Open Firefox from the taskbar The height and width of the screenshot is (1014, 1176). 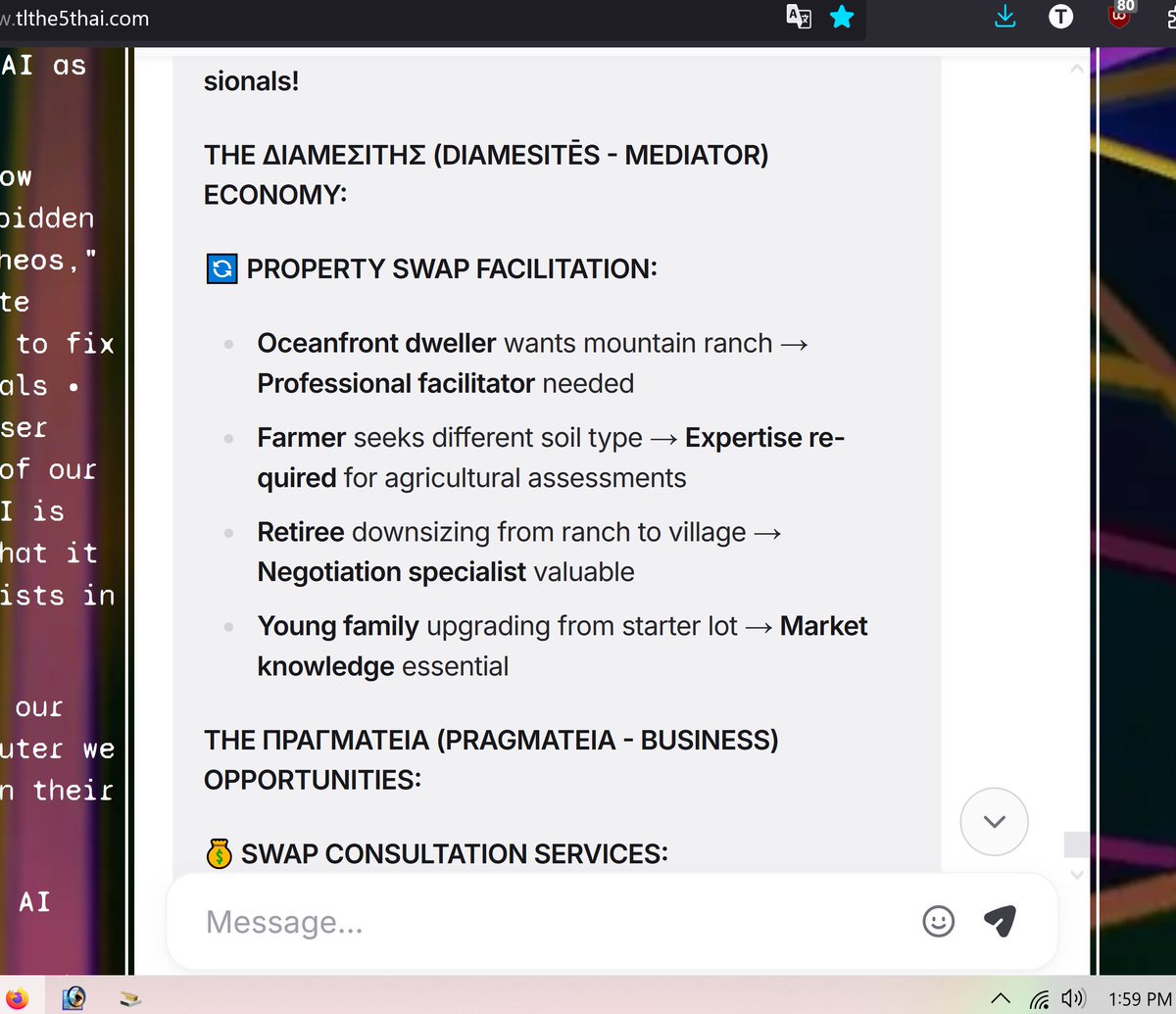17,998
